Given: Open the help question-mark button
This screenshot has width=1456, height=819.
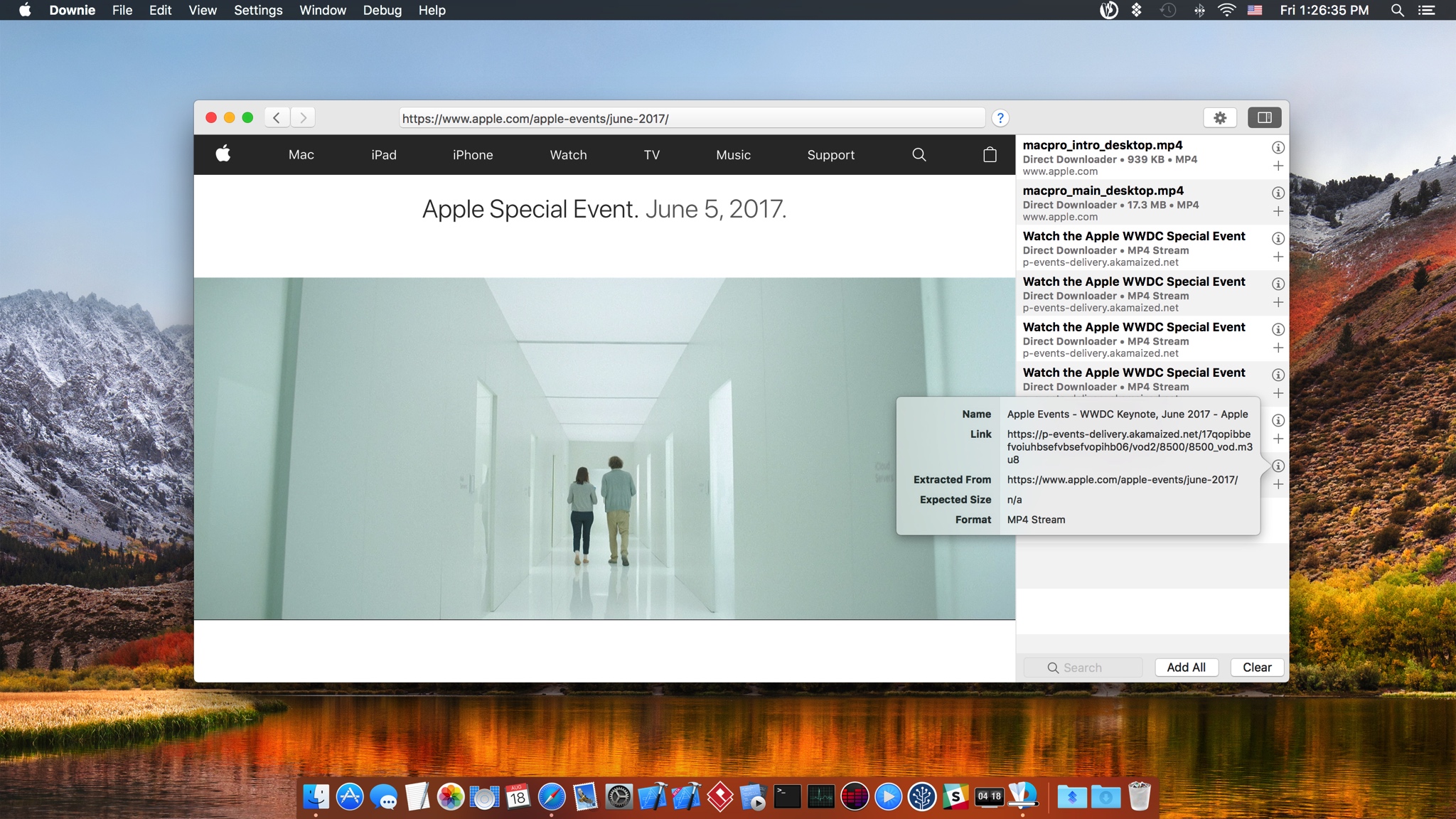Looking at the screenshot, I should pos(1000,118).
